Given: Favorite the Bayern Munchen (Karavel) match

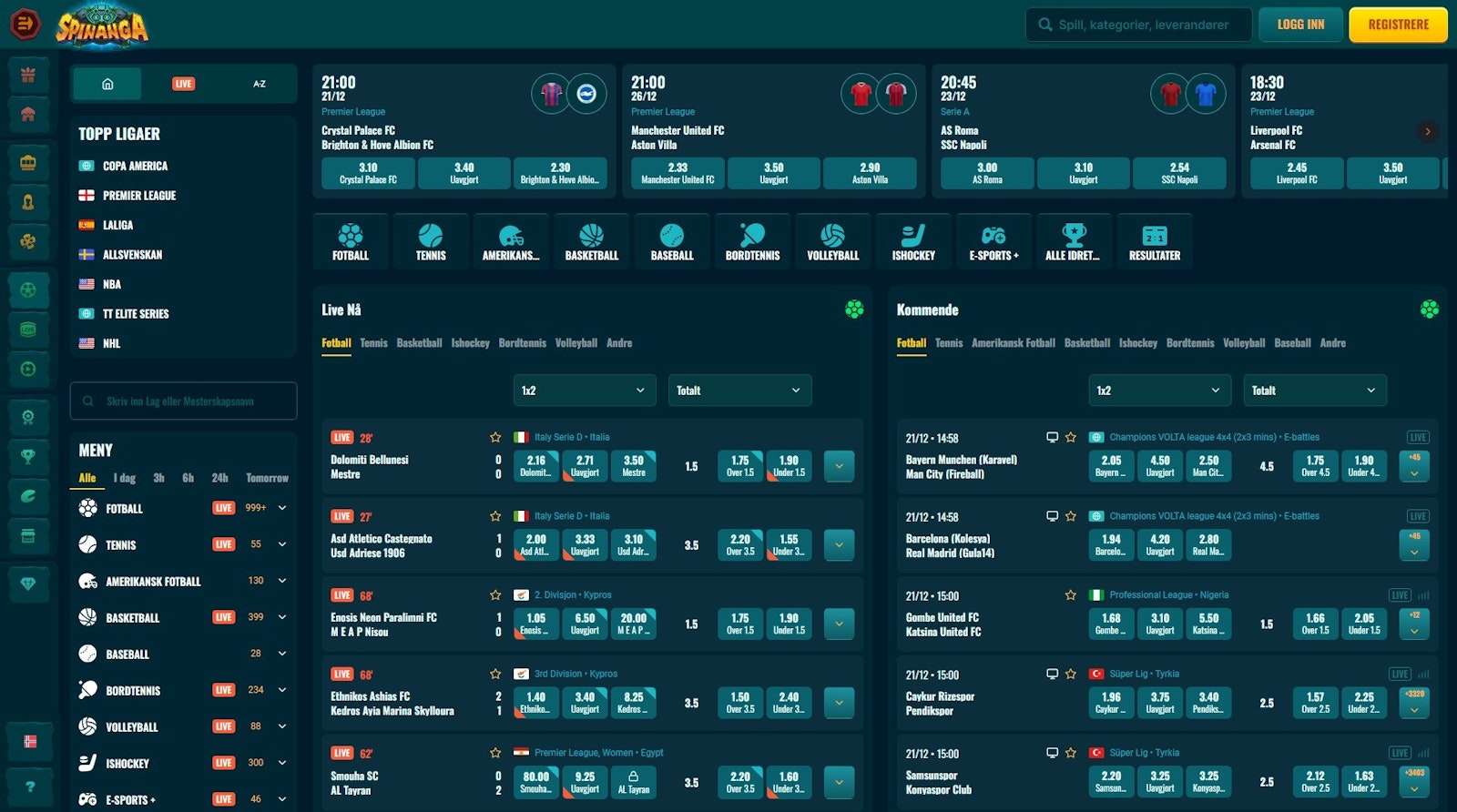Looking at the screenshot, I should click(1071, 437).
